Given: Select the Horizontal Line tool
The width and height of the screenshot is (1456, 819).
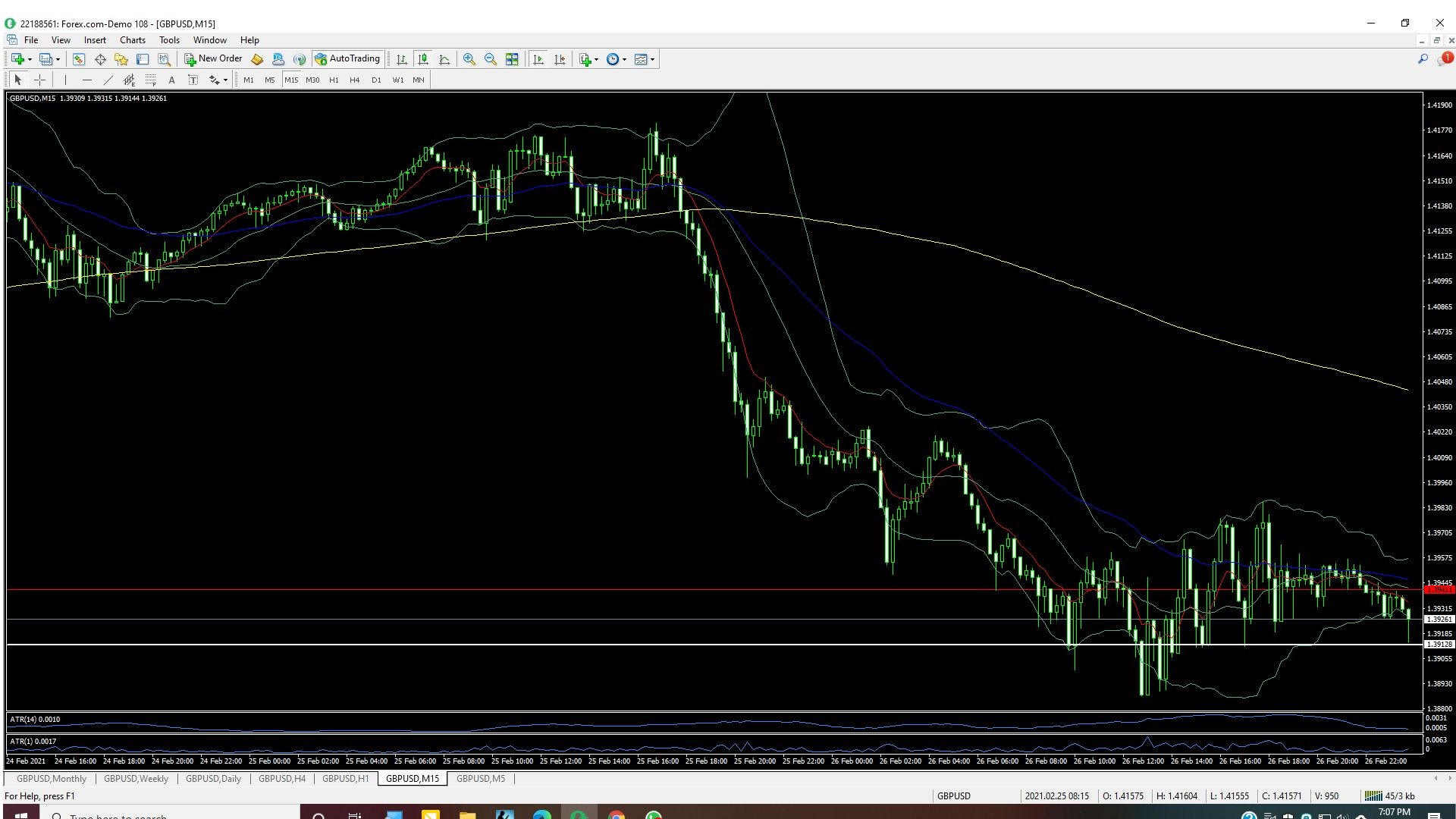Looking at the screenshot, I should [x=87, y=80].
